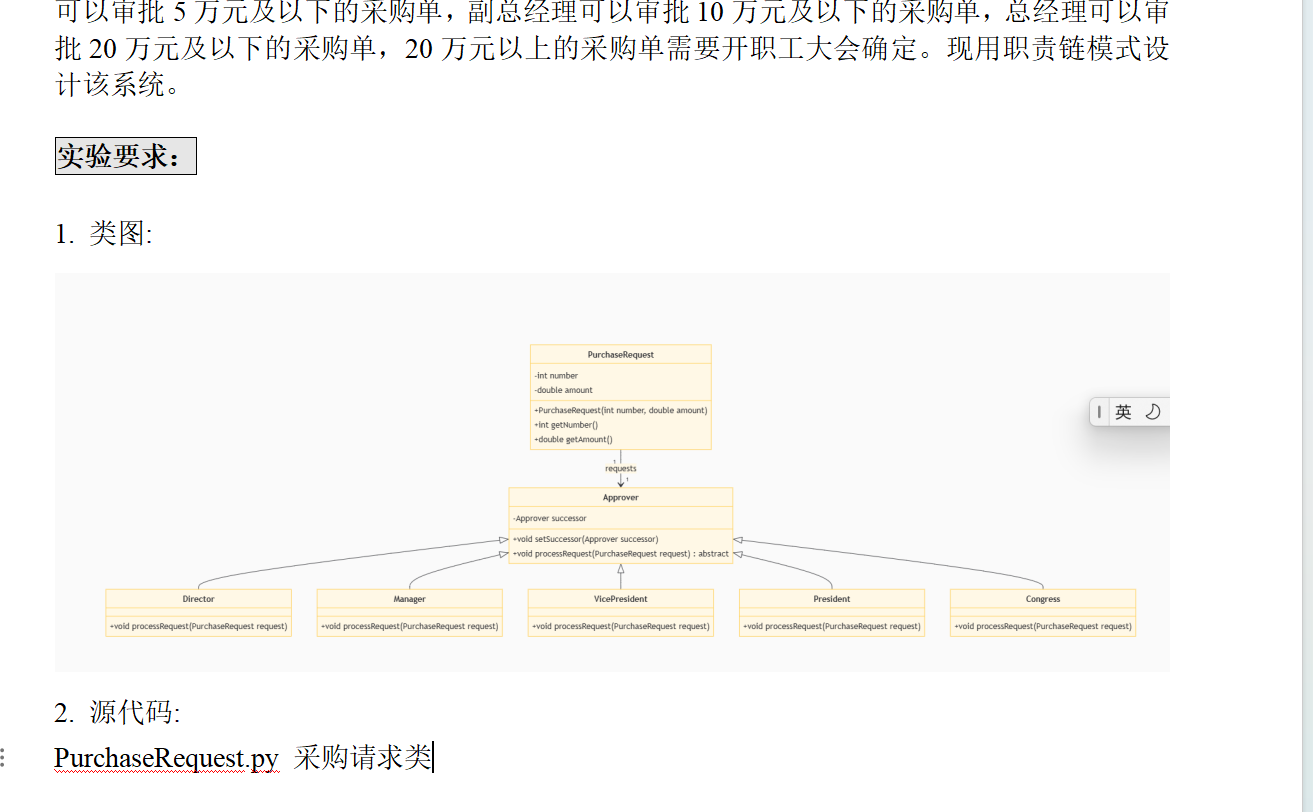Viewport: 1313px width, 812px height.
Task: Click the line starting '批 20 万元及以下'
Action: [612, 48]
